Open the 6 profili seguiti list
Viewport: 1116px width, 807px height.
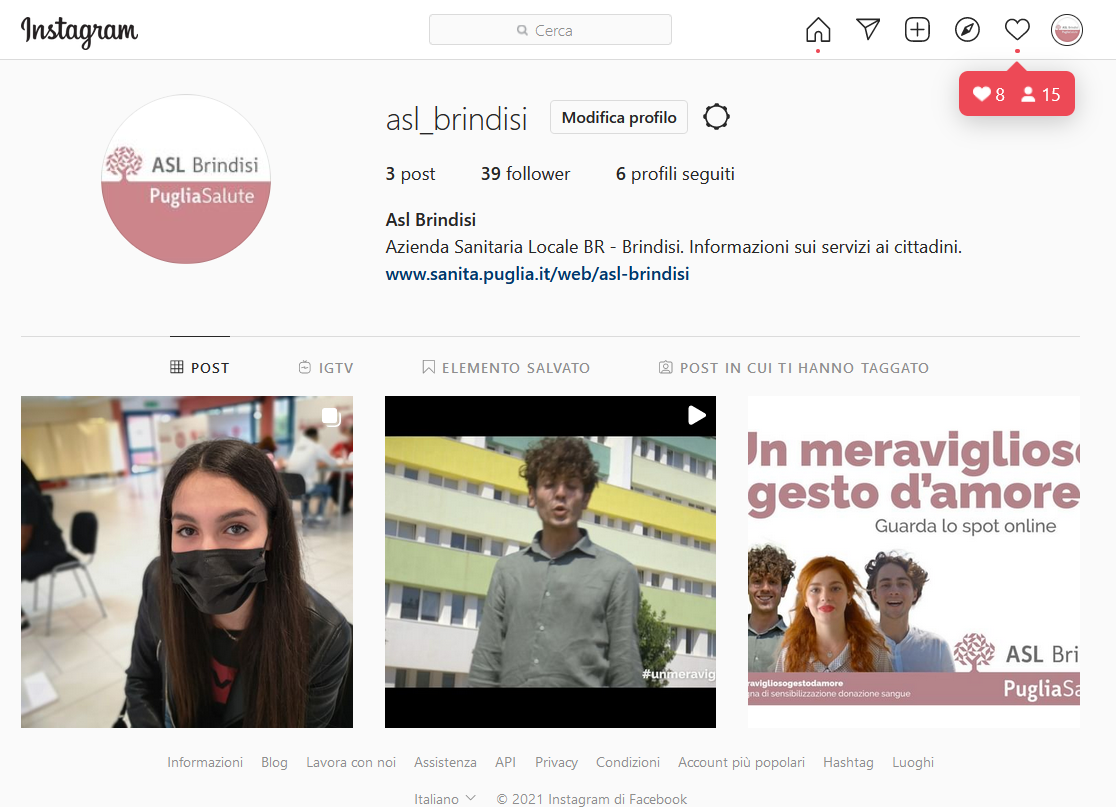pos(675,174)
